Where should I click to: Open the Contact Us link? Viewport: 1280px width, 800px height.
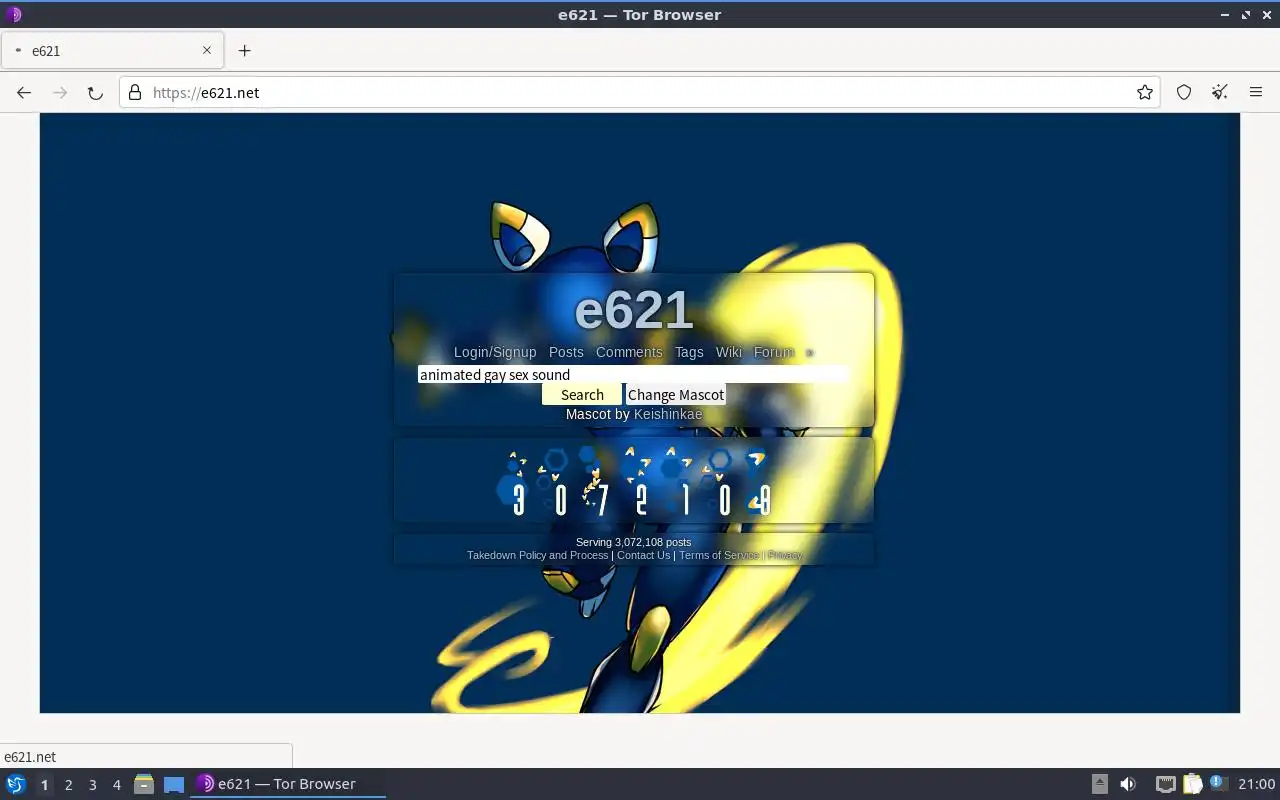644,555
